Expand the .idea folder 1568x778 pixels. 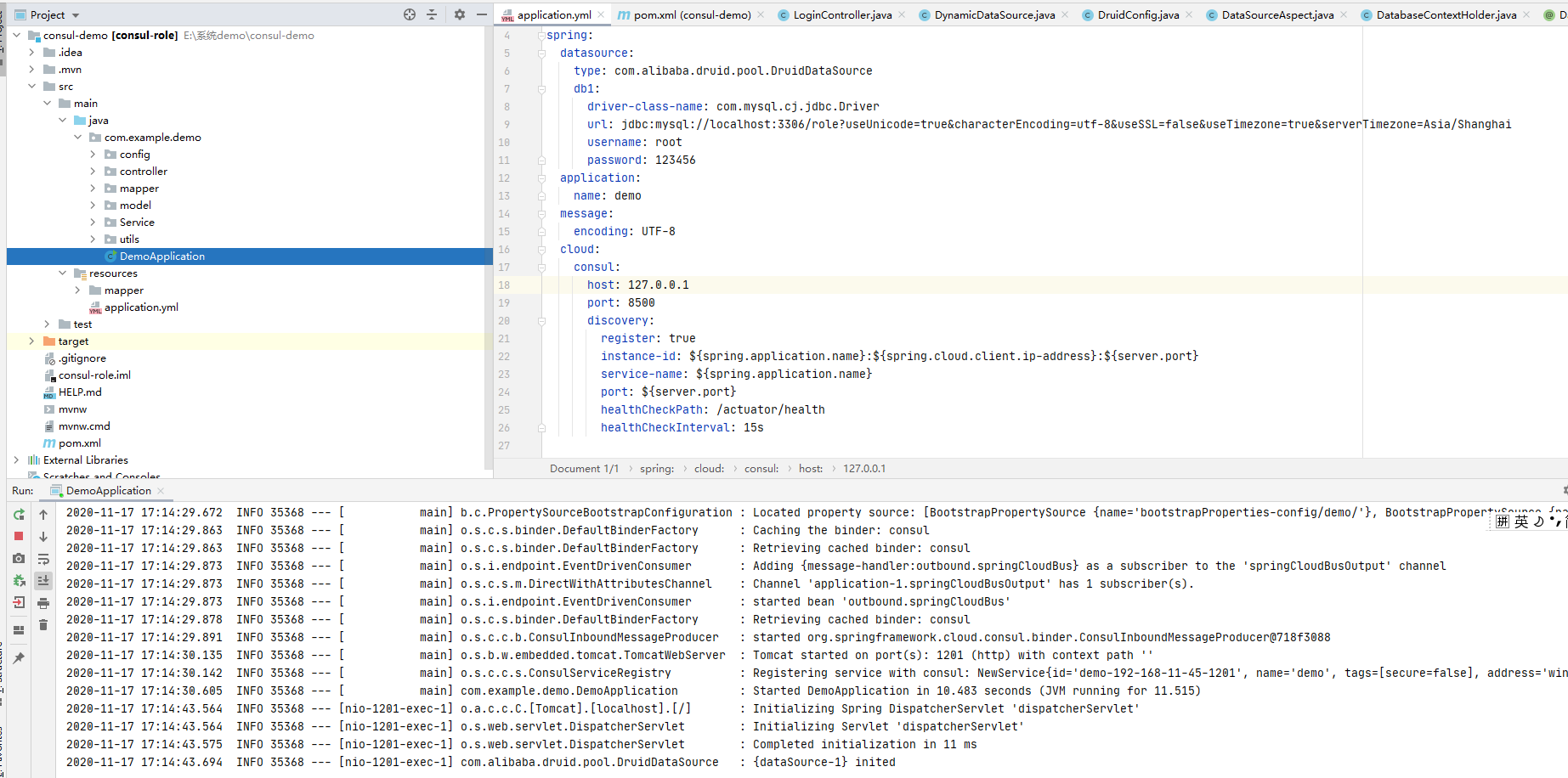(x=32, y=53)
